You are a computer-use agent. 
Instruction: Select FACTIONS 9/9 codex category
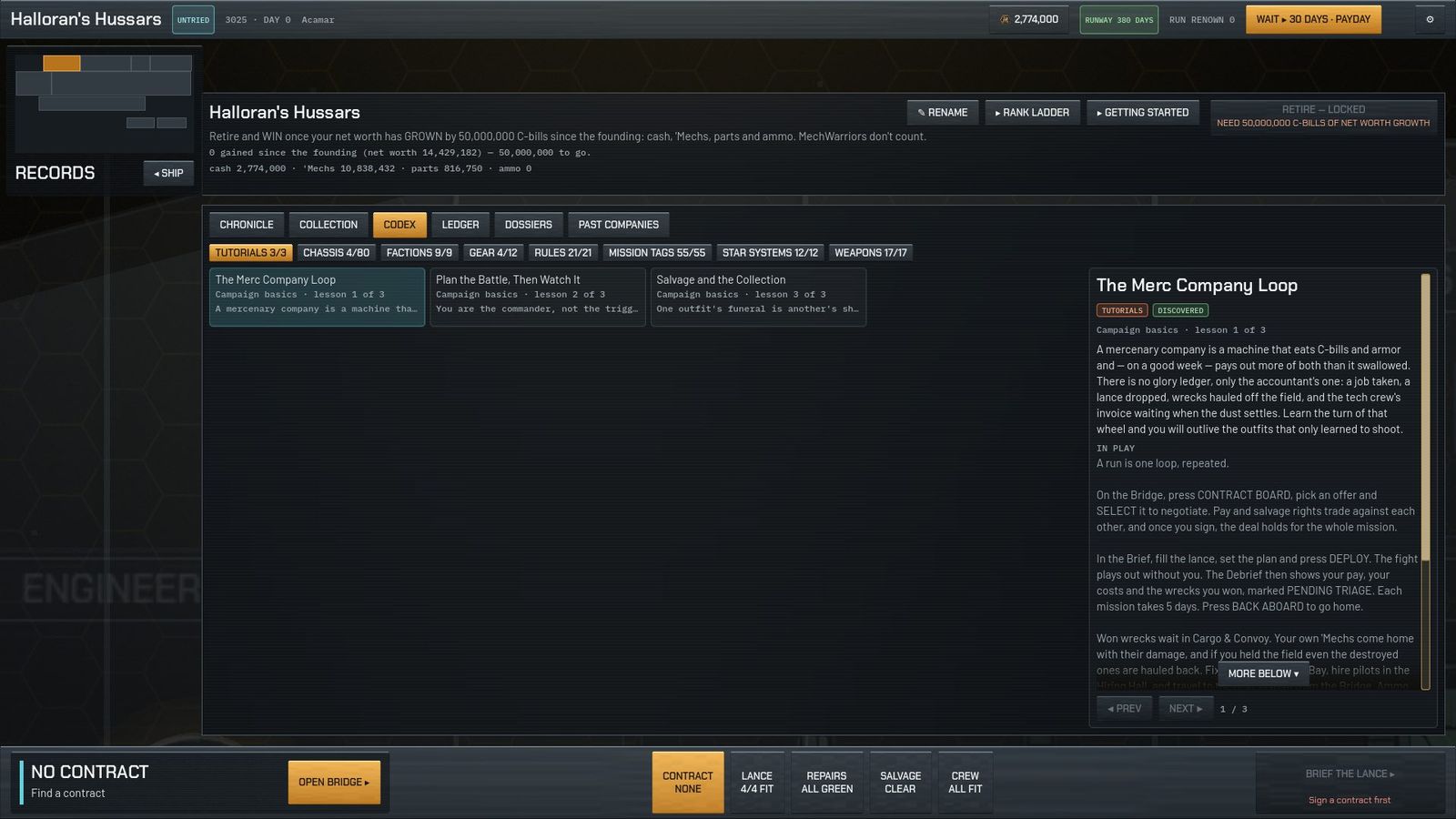[420, 253]
